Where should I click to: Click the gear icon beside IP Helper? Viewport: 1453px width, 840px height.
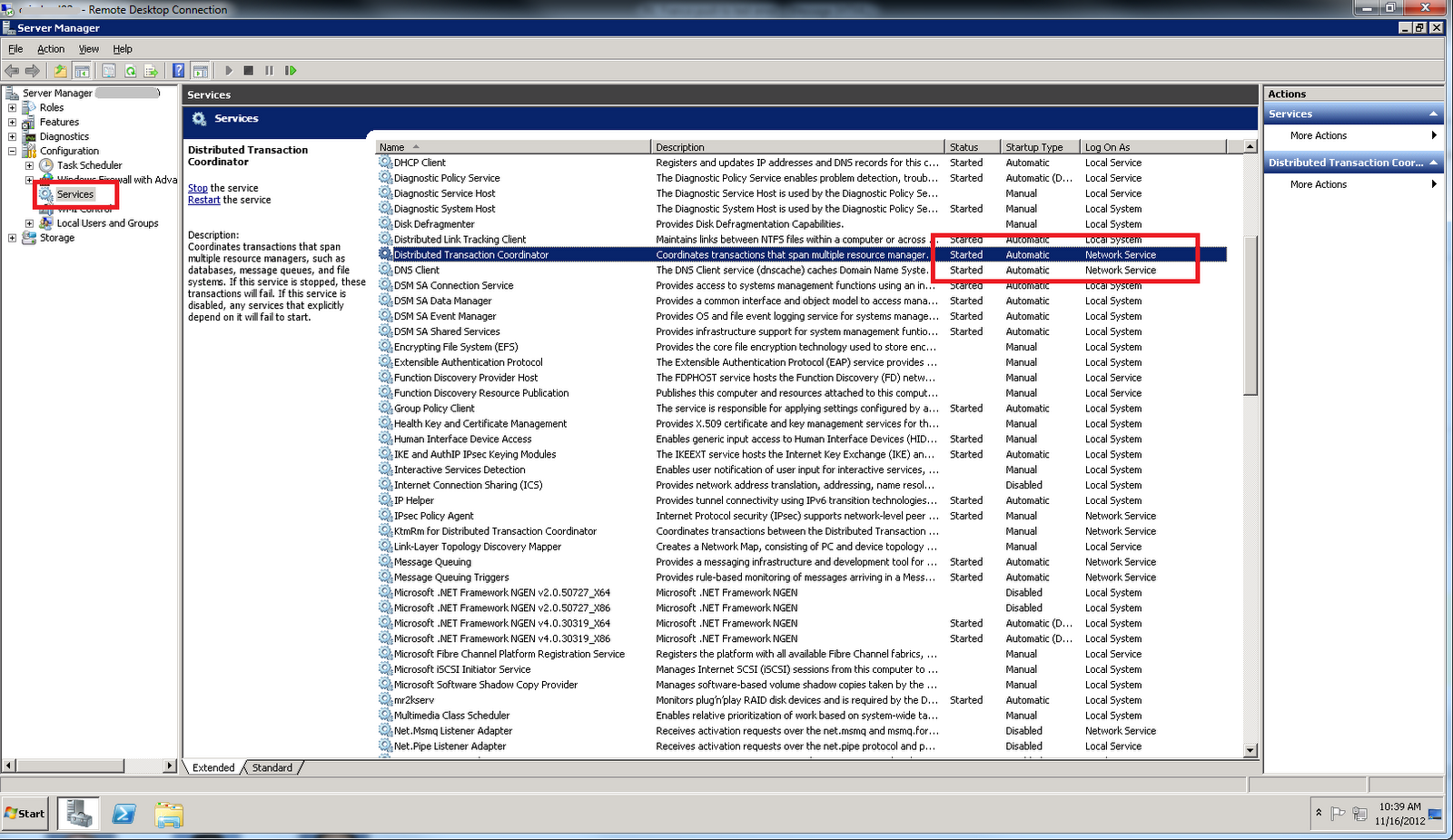click(x=386, y=500)
